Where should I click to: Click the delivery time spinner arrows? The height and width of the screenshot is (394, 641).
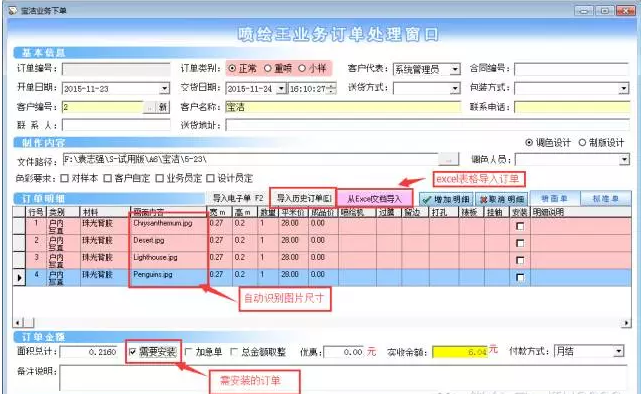click(332, 88)
